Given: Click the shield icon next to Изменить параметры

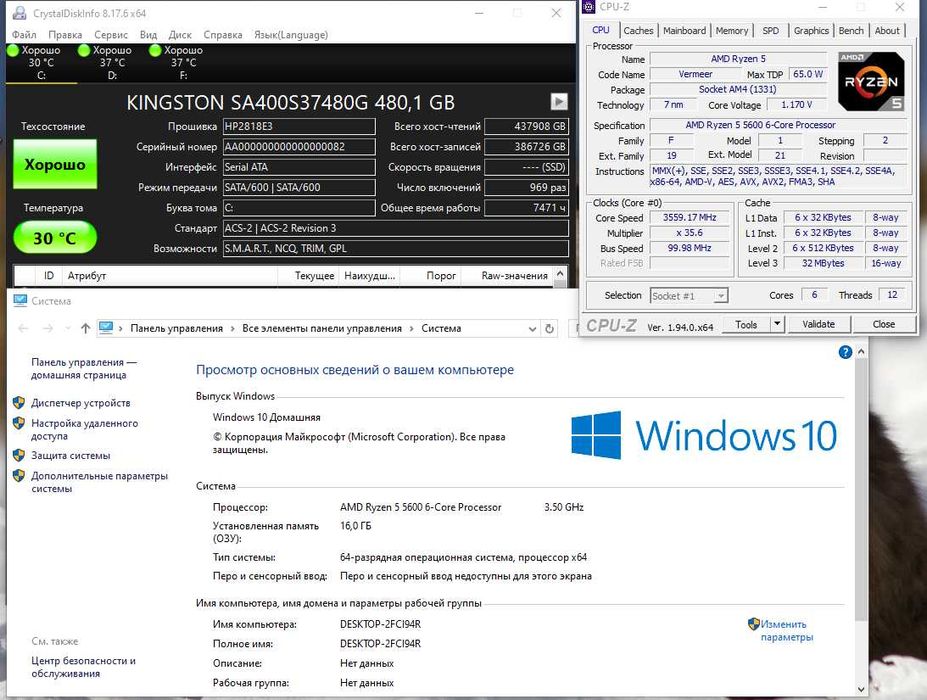Looking at the screenshot, I should (753, 624).
